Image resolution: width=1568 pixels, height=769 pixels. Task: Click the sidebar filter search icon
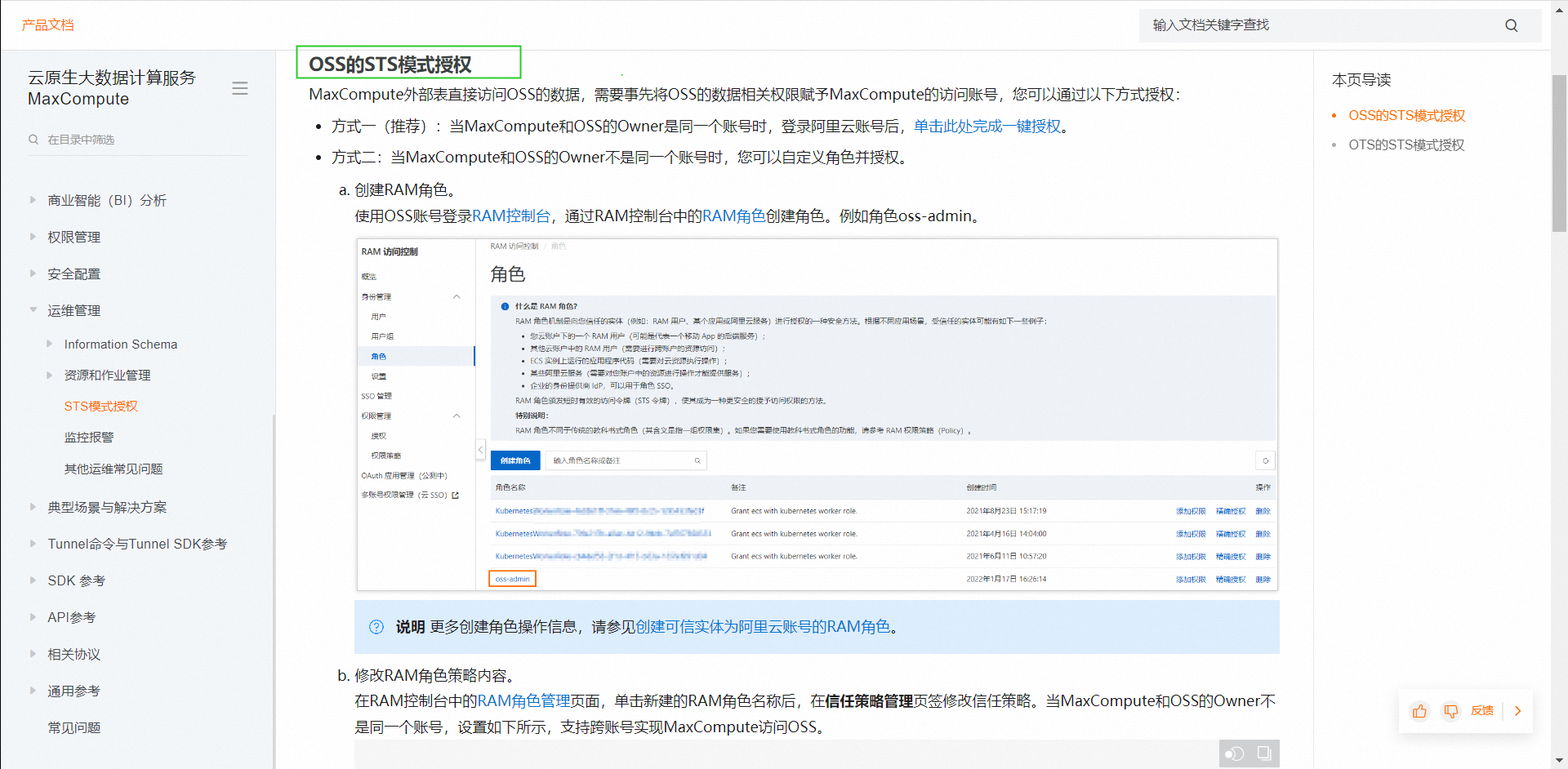coord(33,140)
